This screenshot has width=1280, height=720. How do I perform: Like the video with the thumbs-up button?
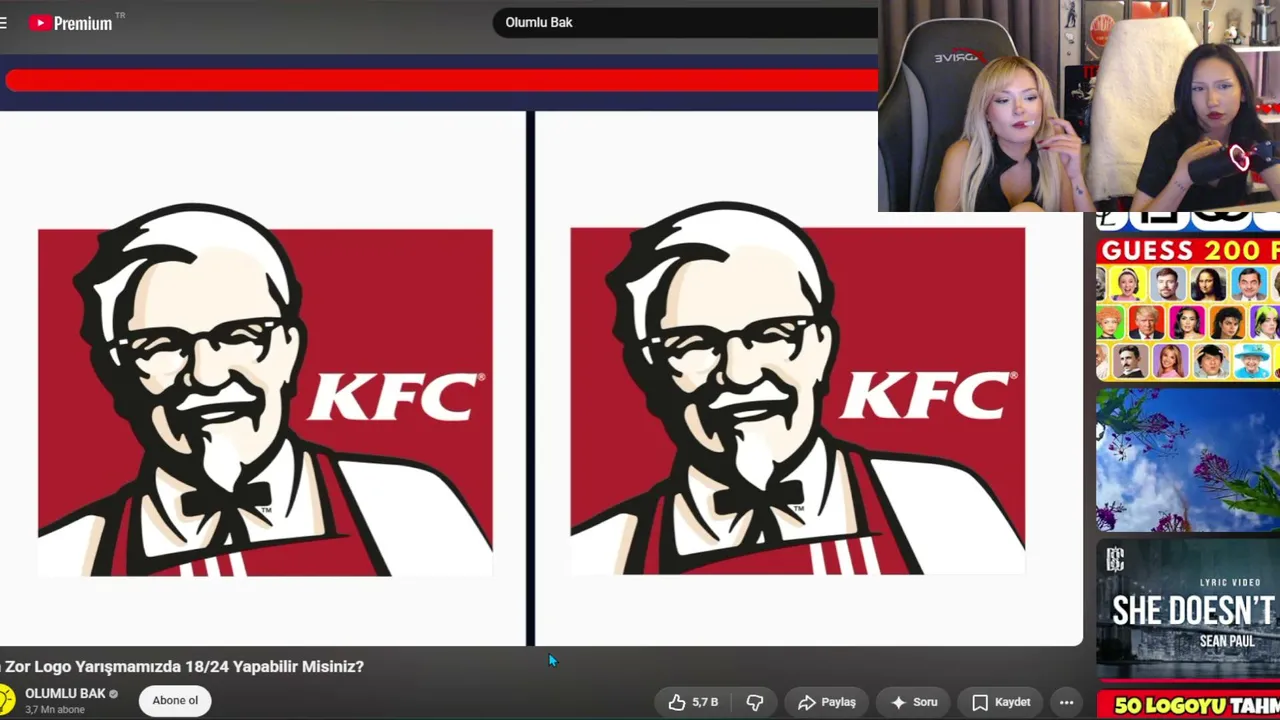[x=694, y=702]
